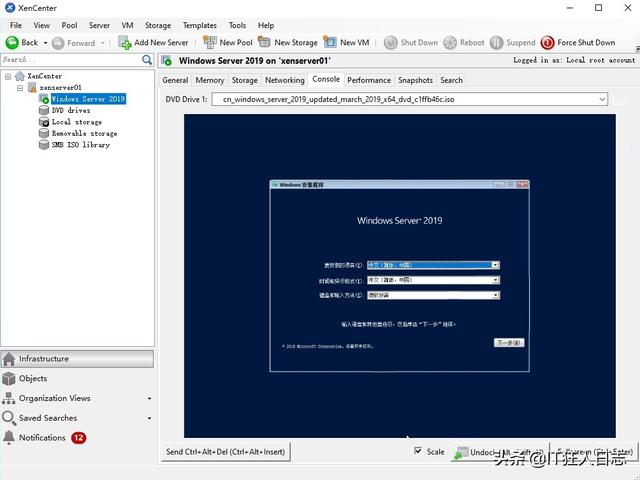Open the VM menu

pos(127,25)
